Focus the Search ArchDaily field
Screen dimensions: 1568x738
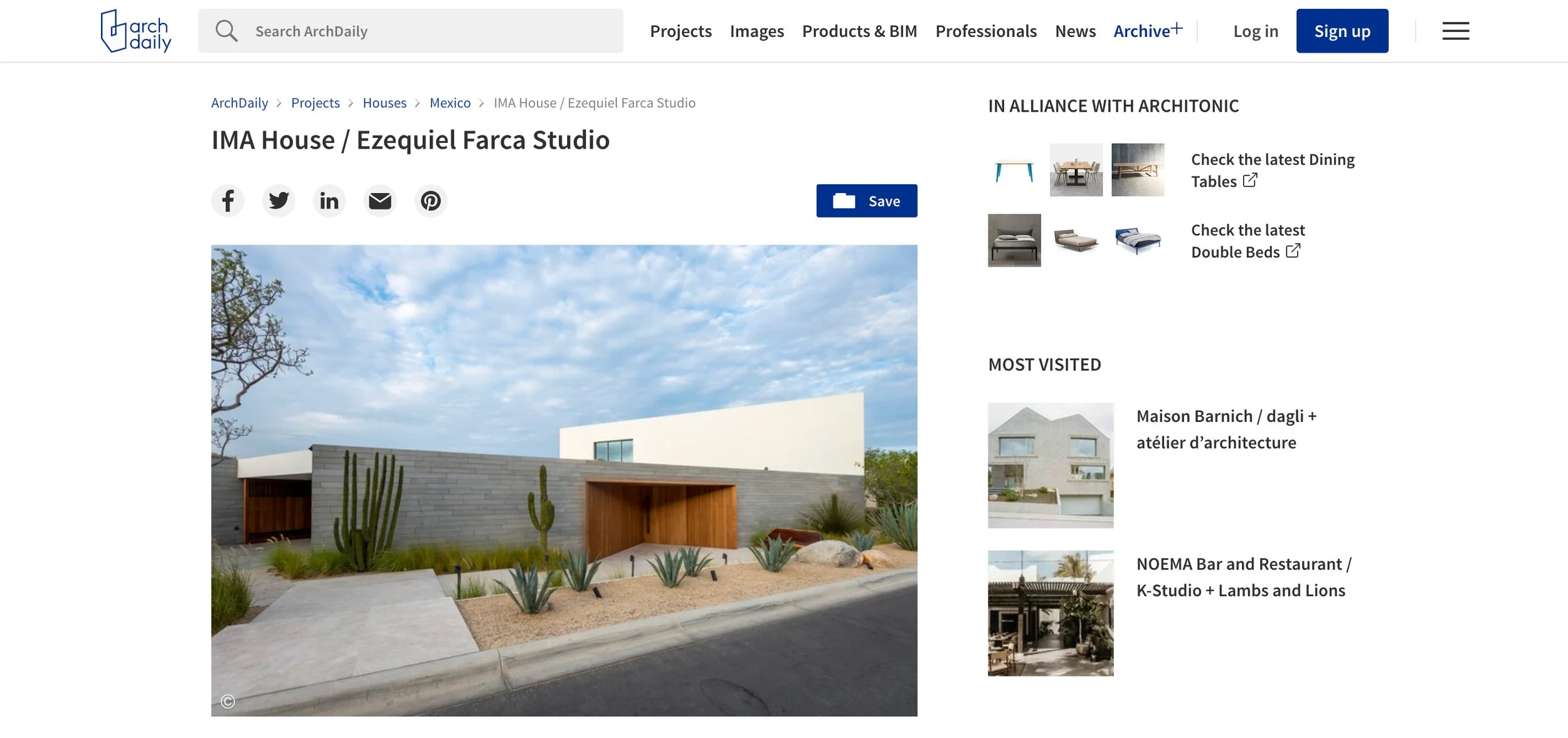[x=411, y=31]
